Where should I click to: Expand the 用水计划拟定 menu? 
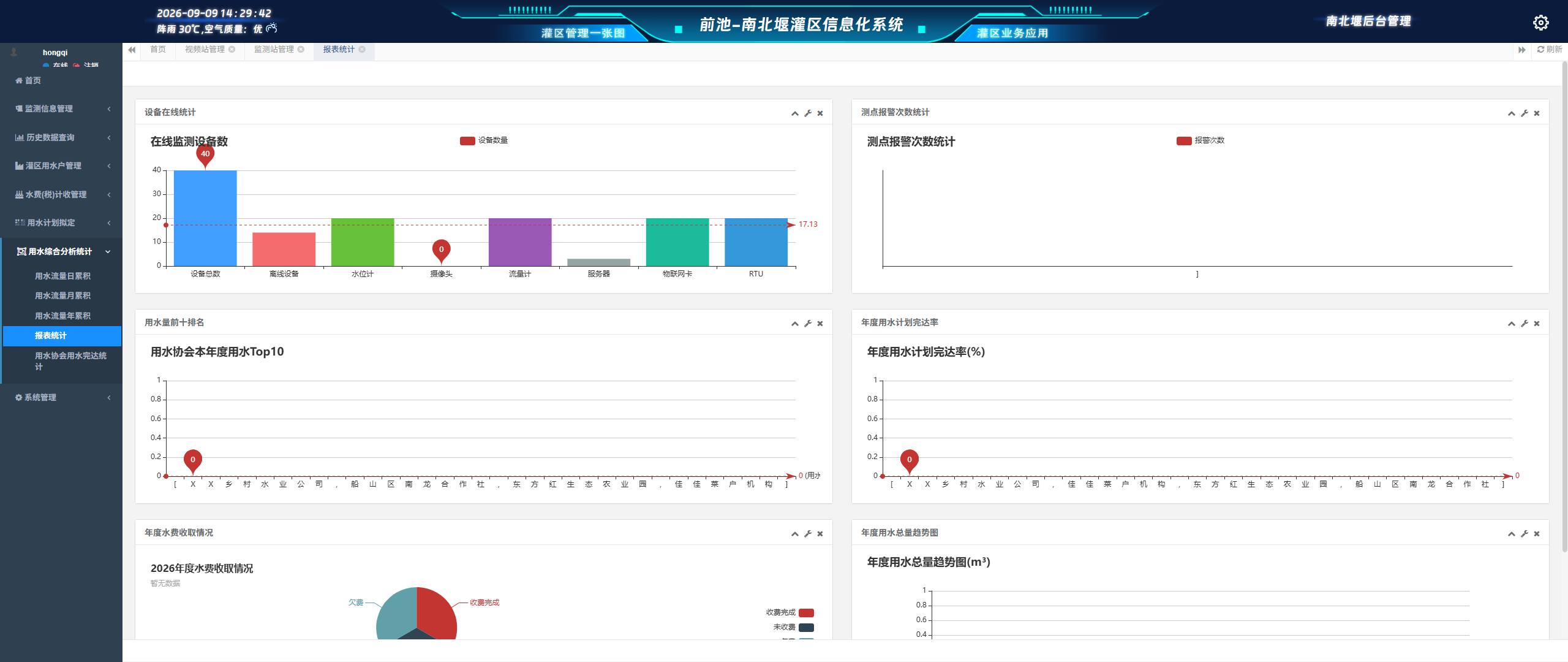tap(61, 223)
